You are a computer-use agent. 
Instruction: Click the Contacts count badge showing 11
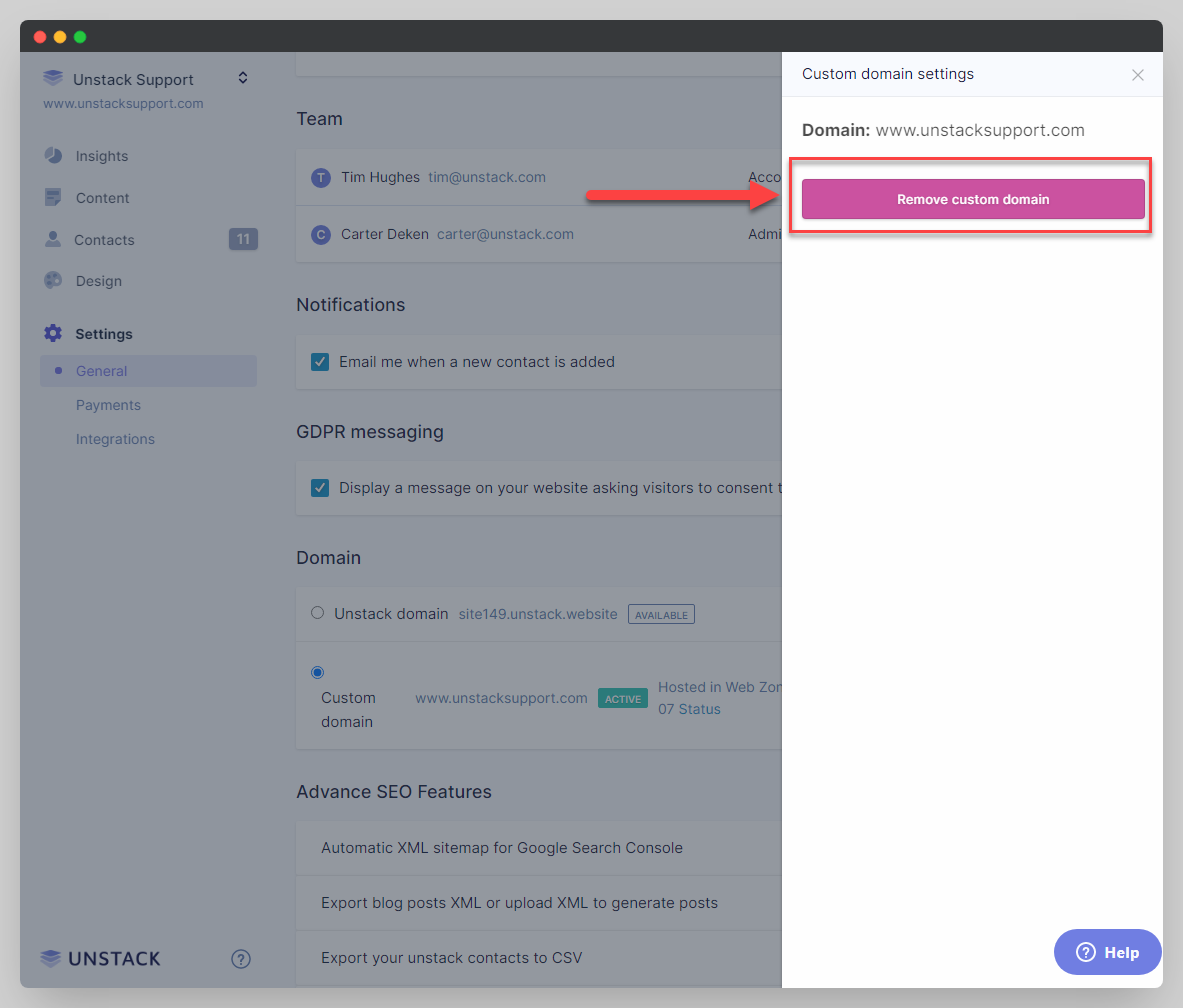243,239
